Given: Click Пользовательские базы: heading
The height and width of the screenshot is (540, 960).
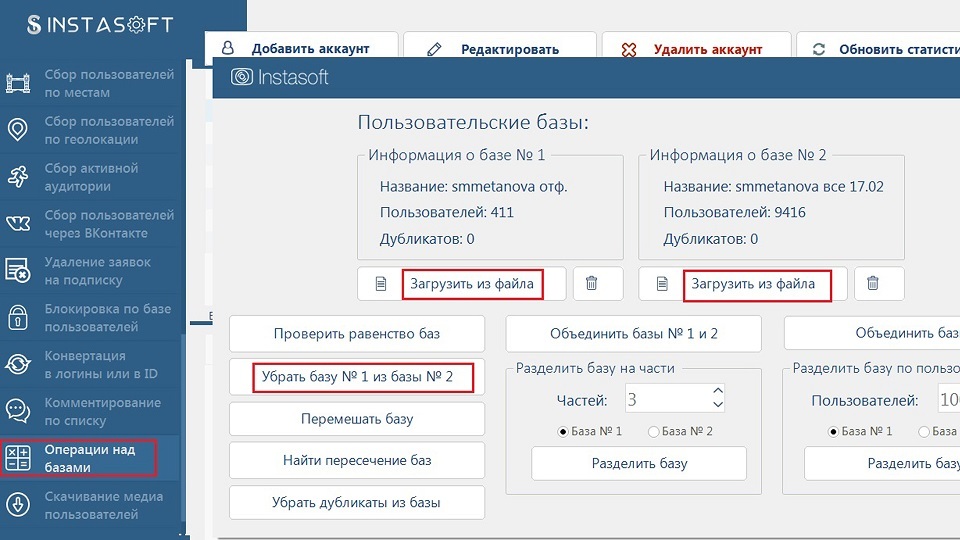Looking at the screenshot, I should click(x=473, y=122).
